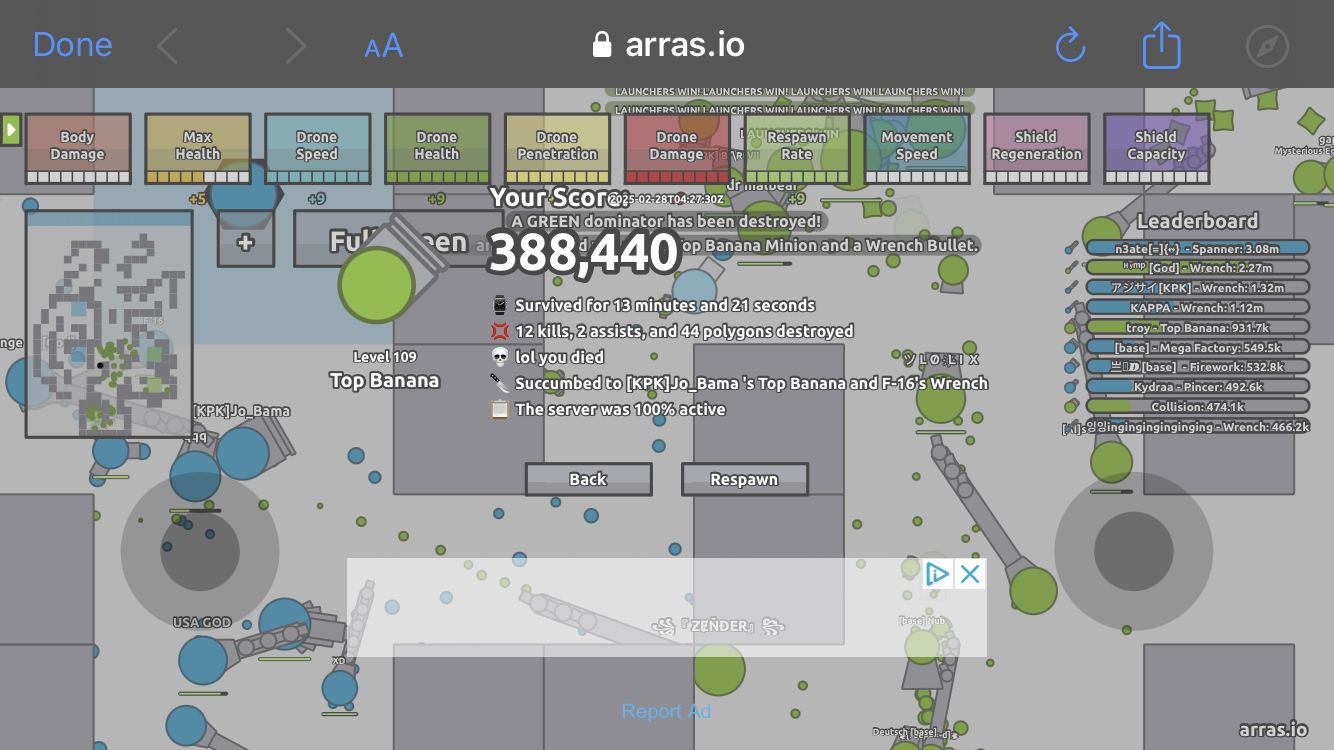Click the clipboard icon beside server activity
Viewport: 1334px width, 750px height.
click(x=500, y=409)
